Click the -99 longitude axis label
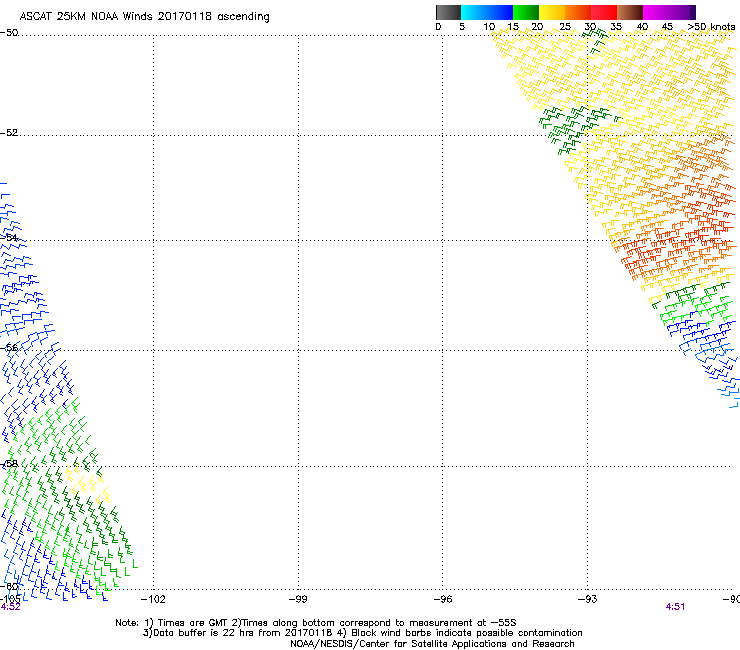The height and width of the screenshot is (650, 740). (x=298, y=599)
